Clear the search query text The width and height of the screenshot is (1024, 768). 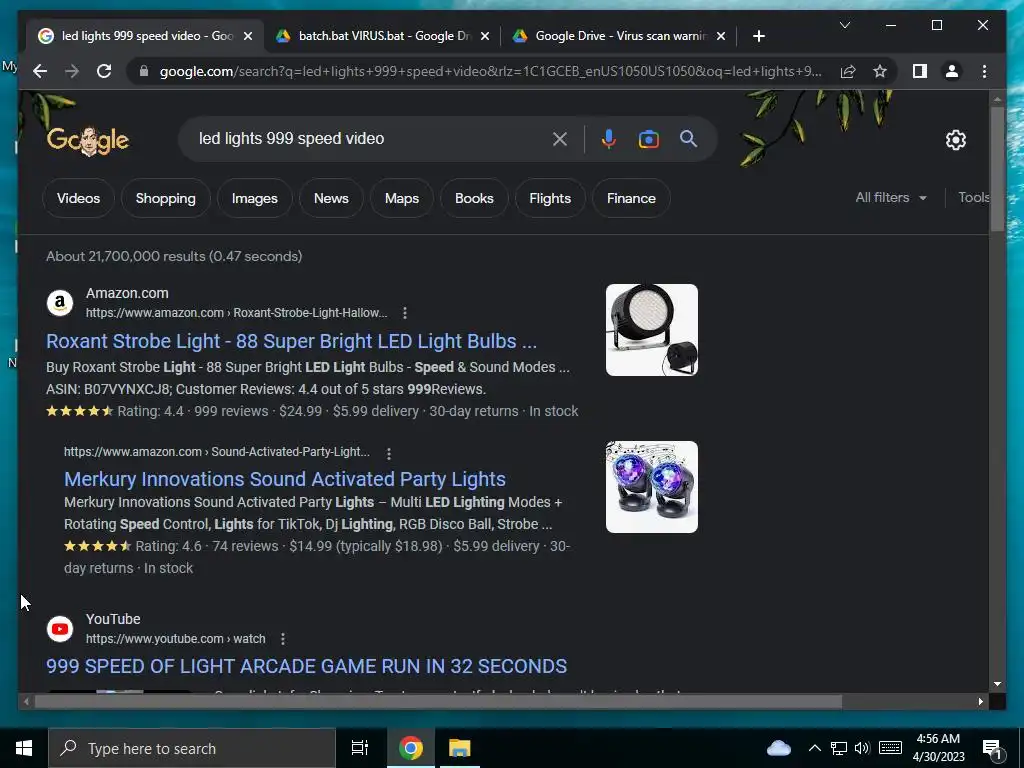[560, 139]
